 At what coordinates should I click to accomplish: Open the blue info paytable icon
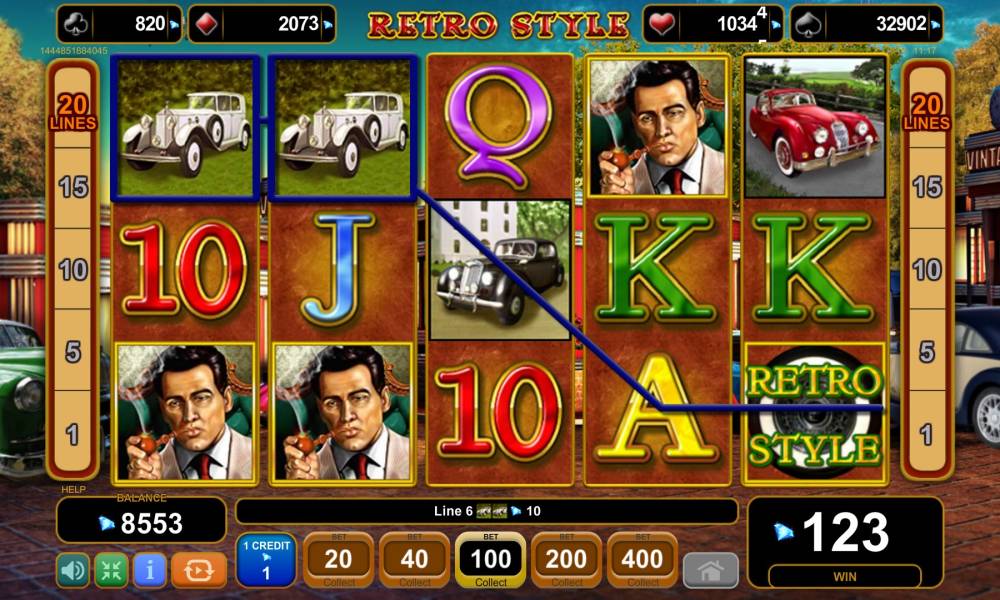[150, 570]
